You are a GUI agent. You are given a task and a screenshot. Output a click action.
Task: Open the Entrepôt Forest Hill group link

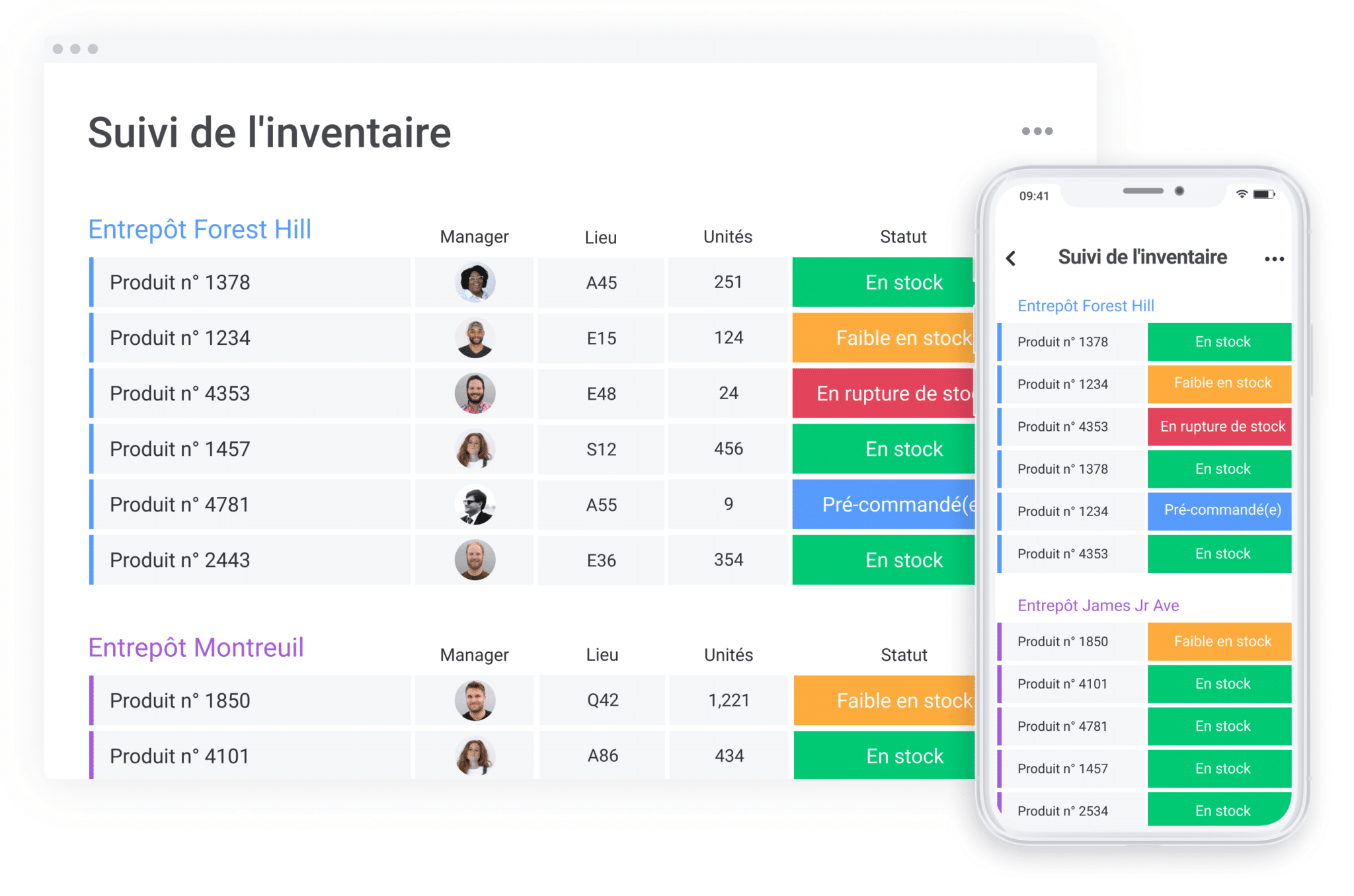point(199,229)
